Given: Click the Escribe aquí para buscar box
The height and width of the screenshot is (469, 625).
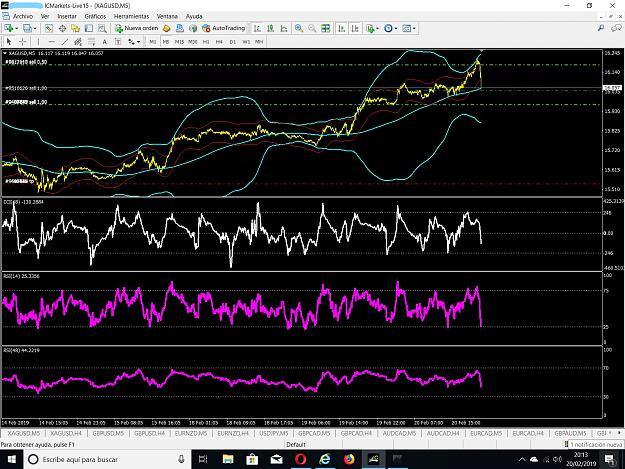Looking at the screenshot, I should click(107, 459).
